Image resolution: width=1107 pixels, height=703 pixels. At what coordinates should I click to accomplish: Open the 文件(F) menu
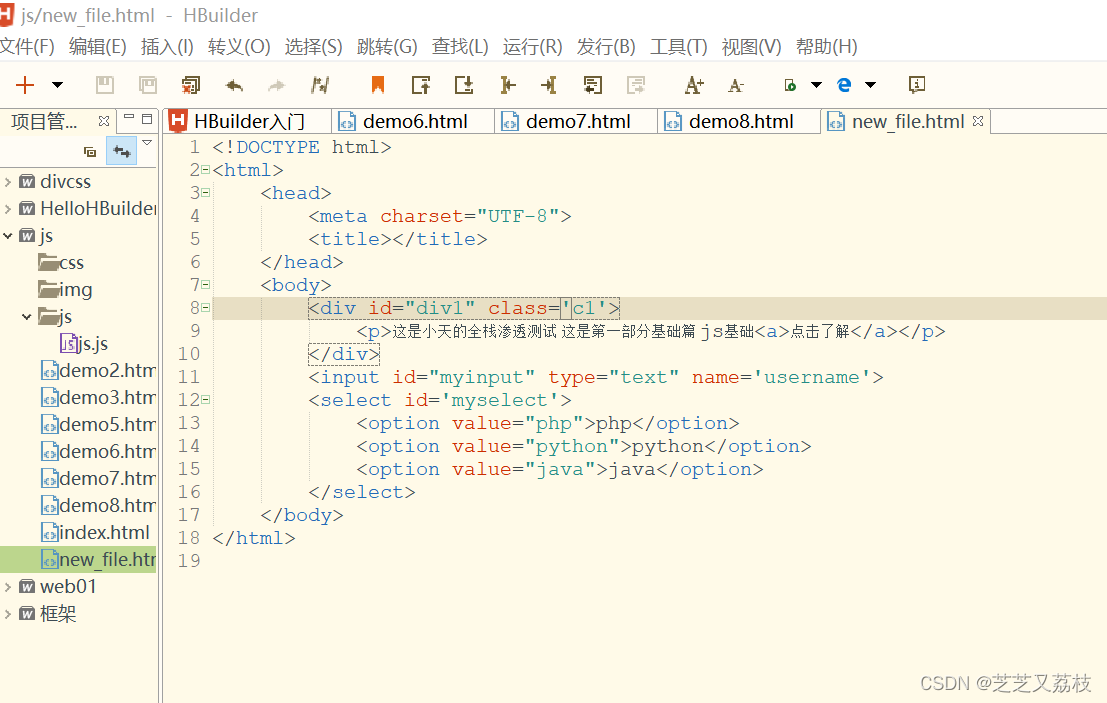coord(27,47)
